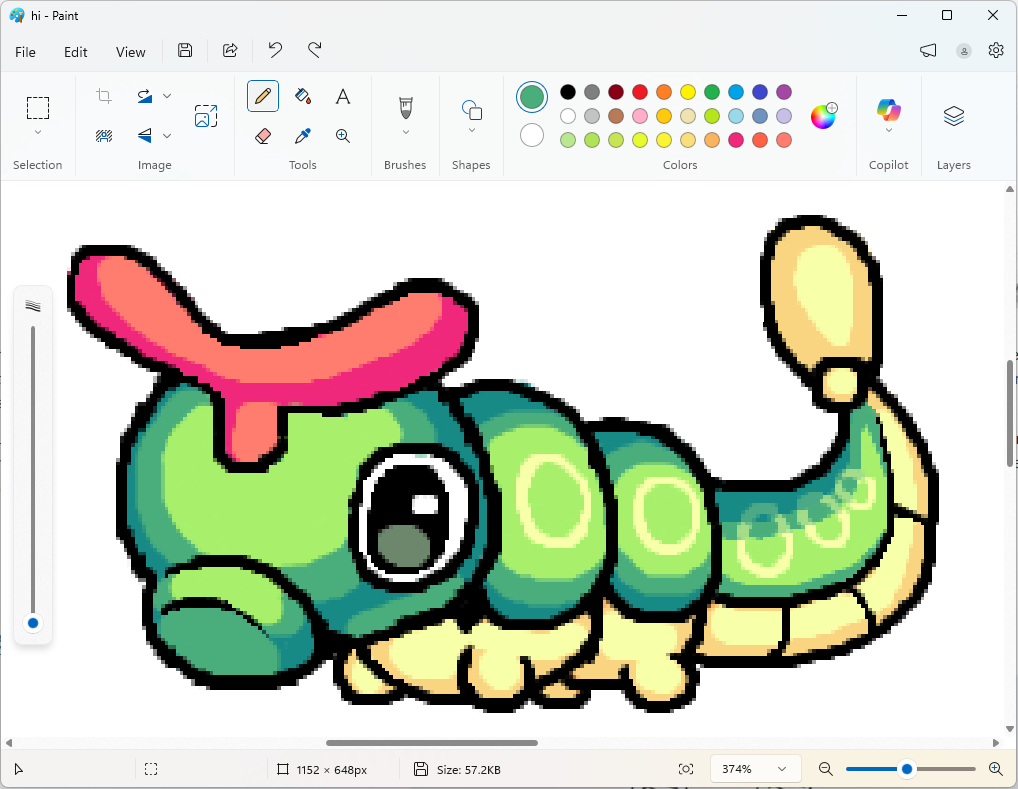Viewport: 1018px width, 789px height.
Task: Click the Save button
Action: tap(185, 50)
